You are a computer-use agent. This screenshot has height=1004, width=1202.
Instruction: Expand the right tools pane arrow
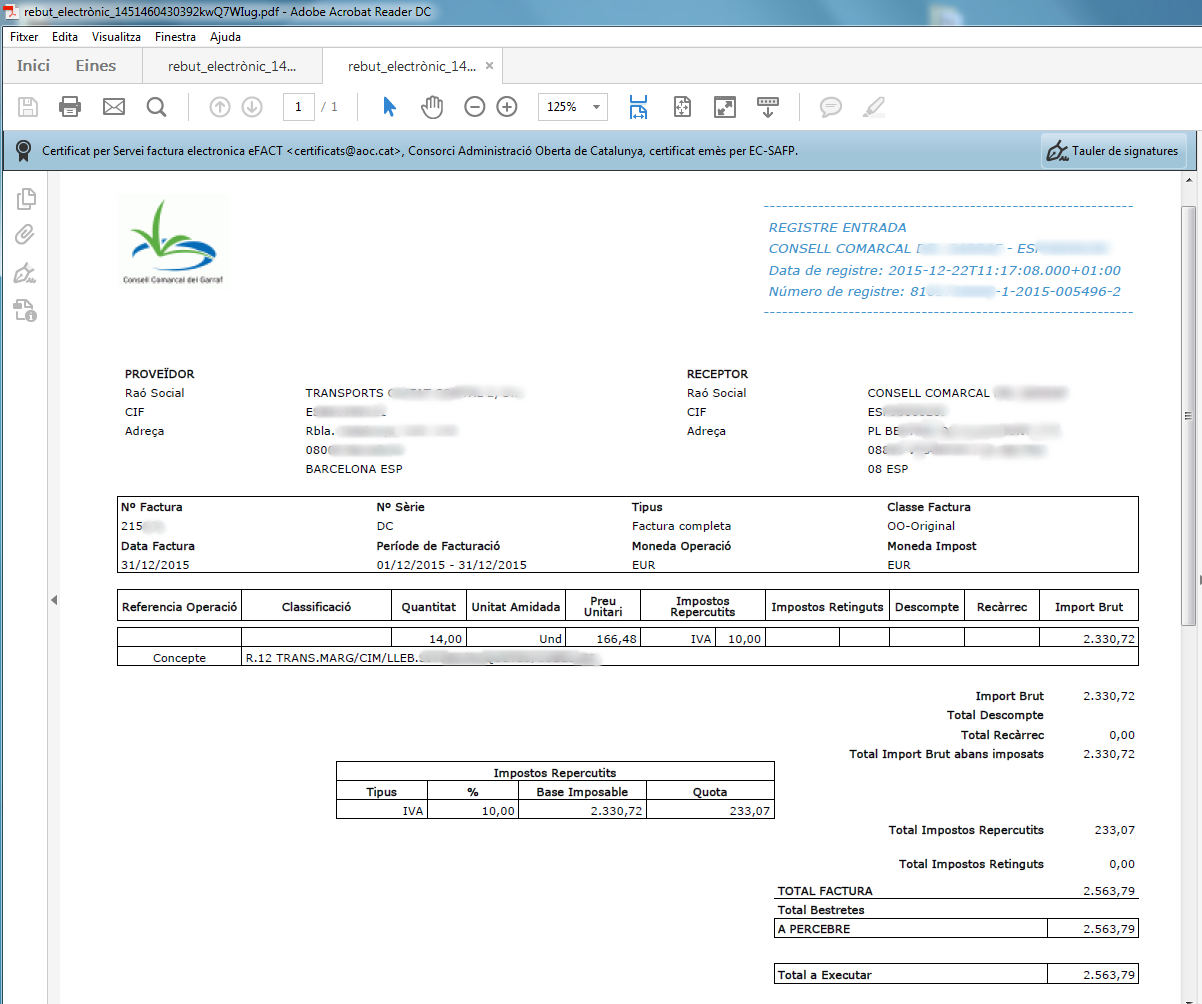click(1197, 580)
